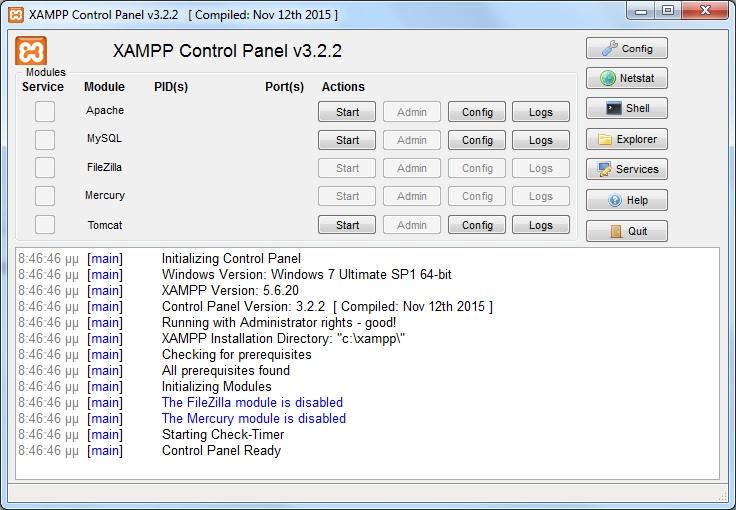Open Config via the wrench button
Image resolution: width=736 pixels, height=510 pixels.
[x=627, y=48]
